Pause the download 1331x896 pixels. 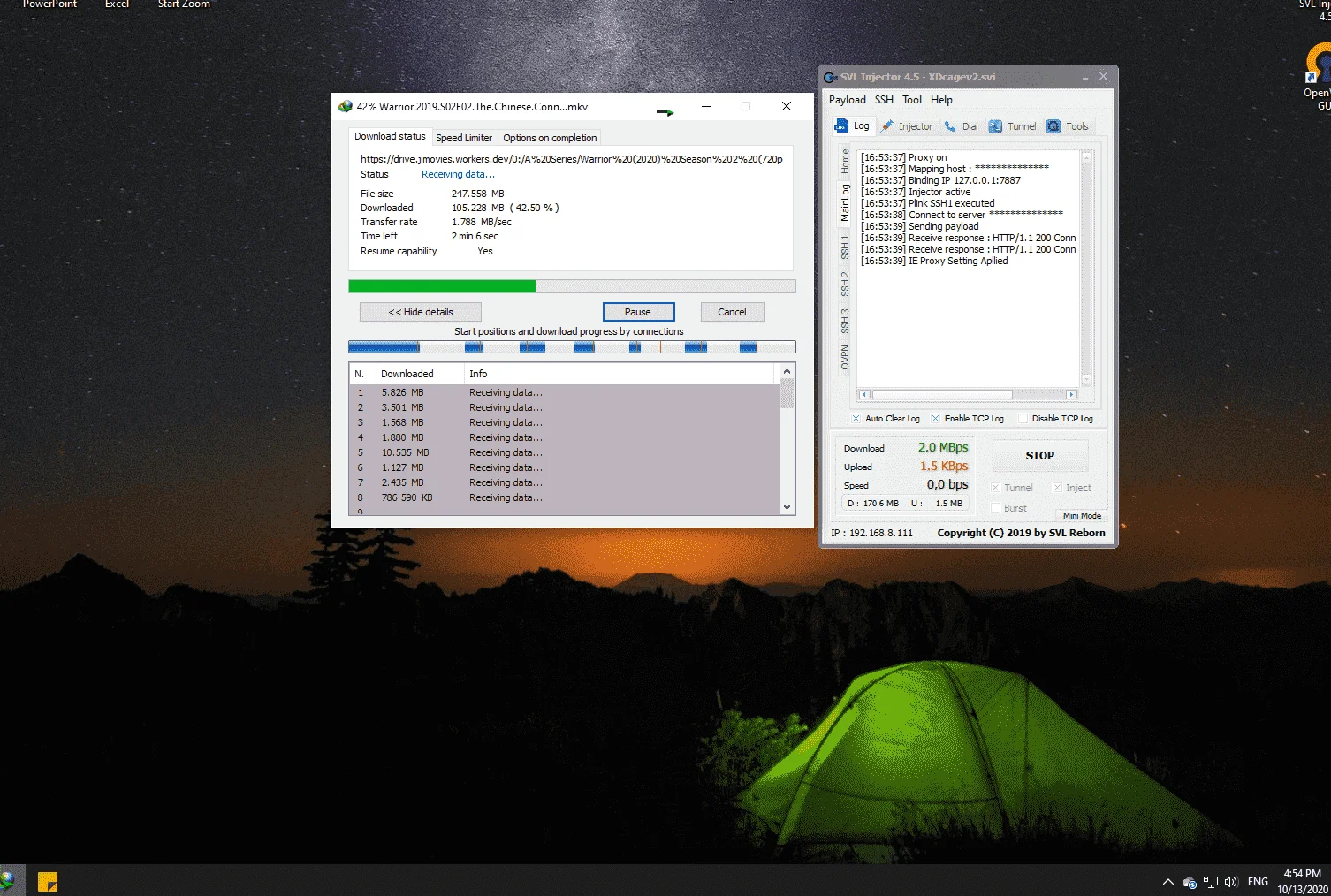coord(638,312)
